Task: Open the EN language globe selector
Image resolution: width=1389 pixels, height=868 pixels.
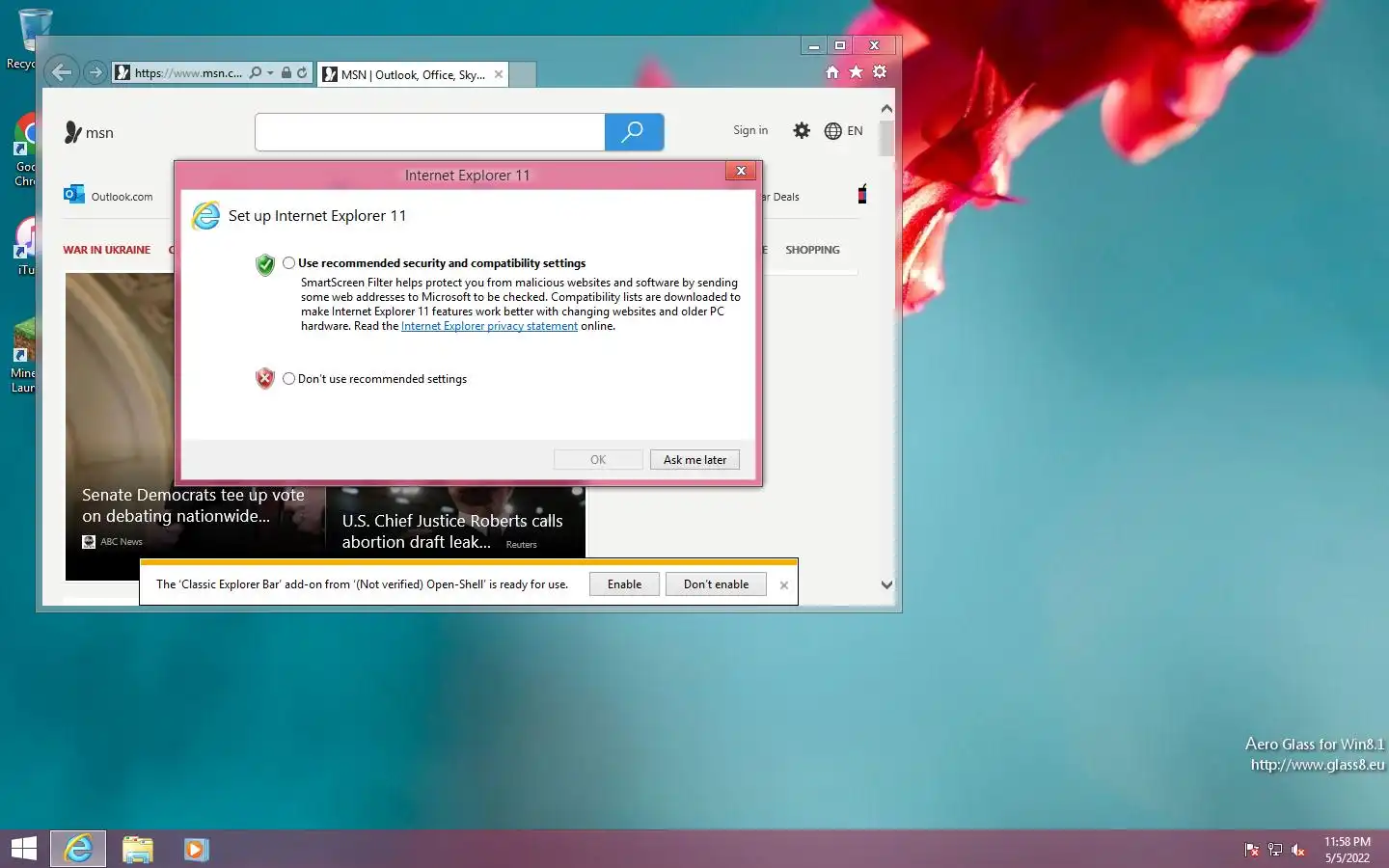Action: point(844,131)
